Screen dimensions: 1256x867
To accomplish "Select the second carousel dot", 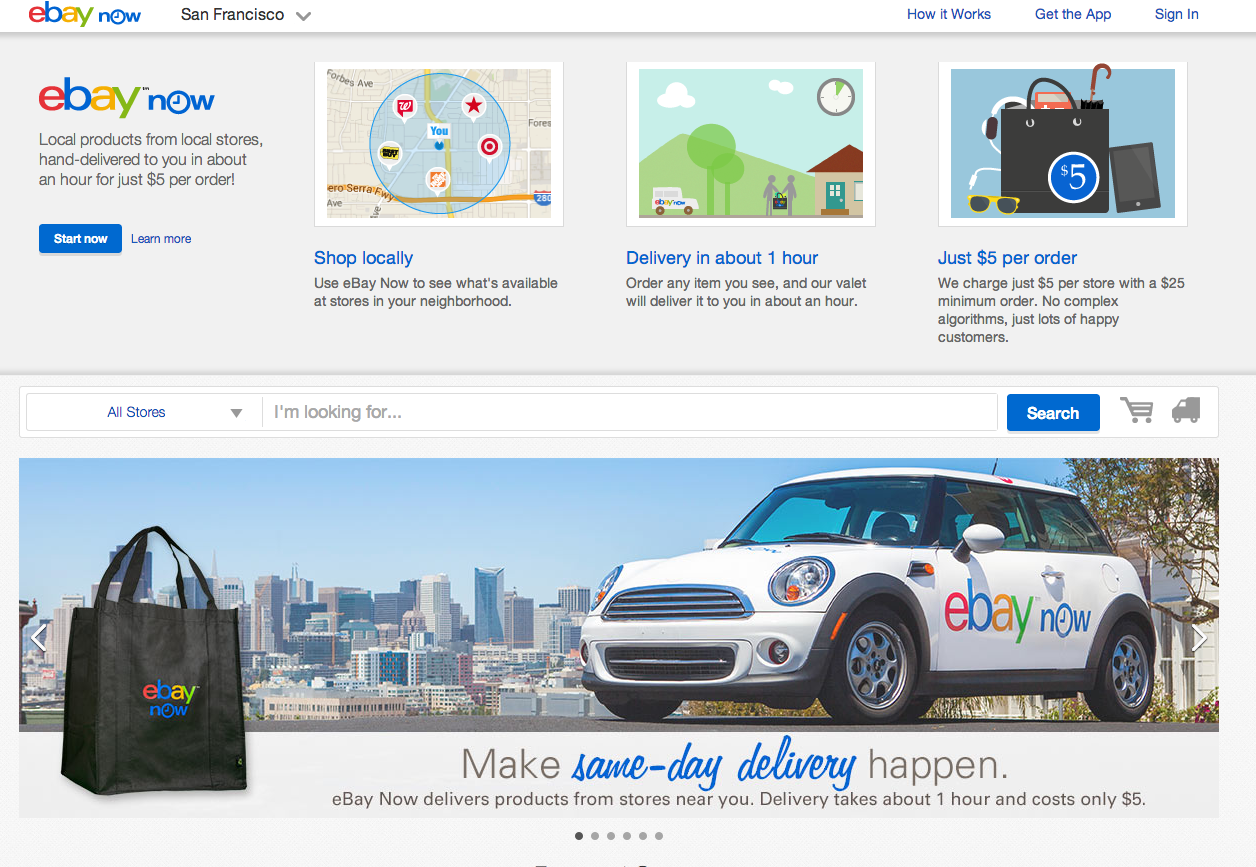I will [595, 836].
